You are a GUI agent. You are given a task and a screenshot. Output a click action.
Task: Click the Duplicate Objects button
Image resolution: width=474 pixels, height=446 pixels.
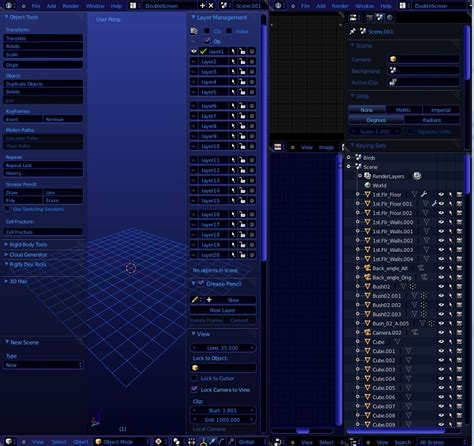(x=43, y=84)
